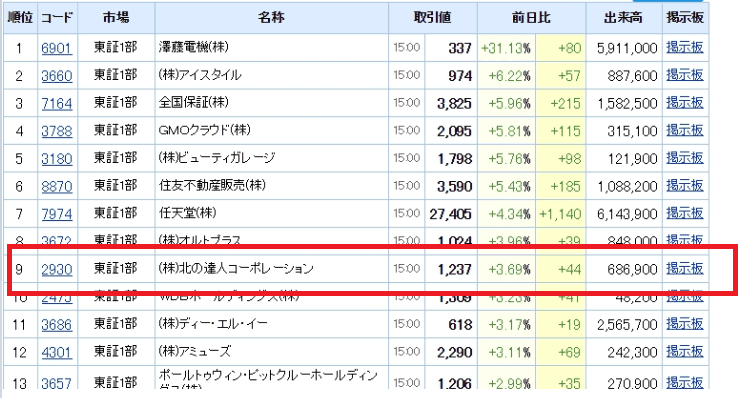Open 掲示板 link for アミューズ row

point(685,351)
